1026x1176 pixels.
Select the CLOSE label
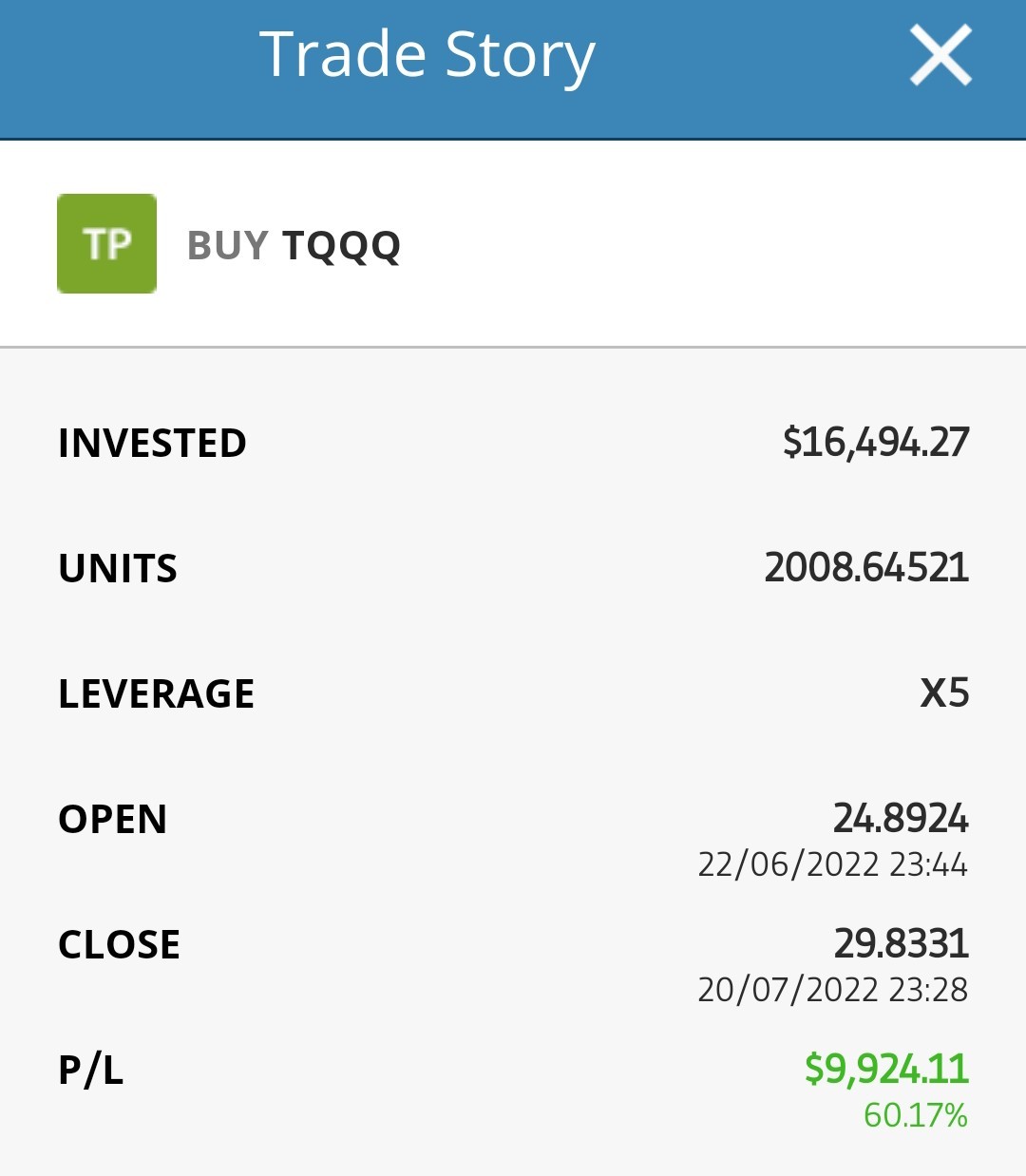click(120, 945)
